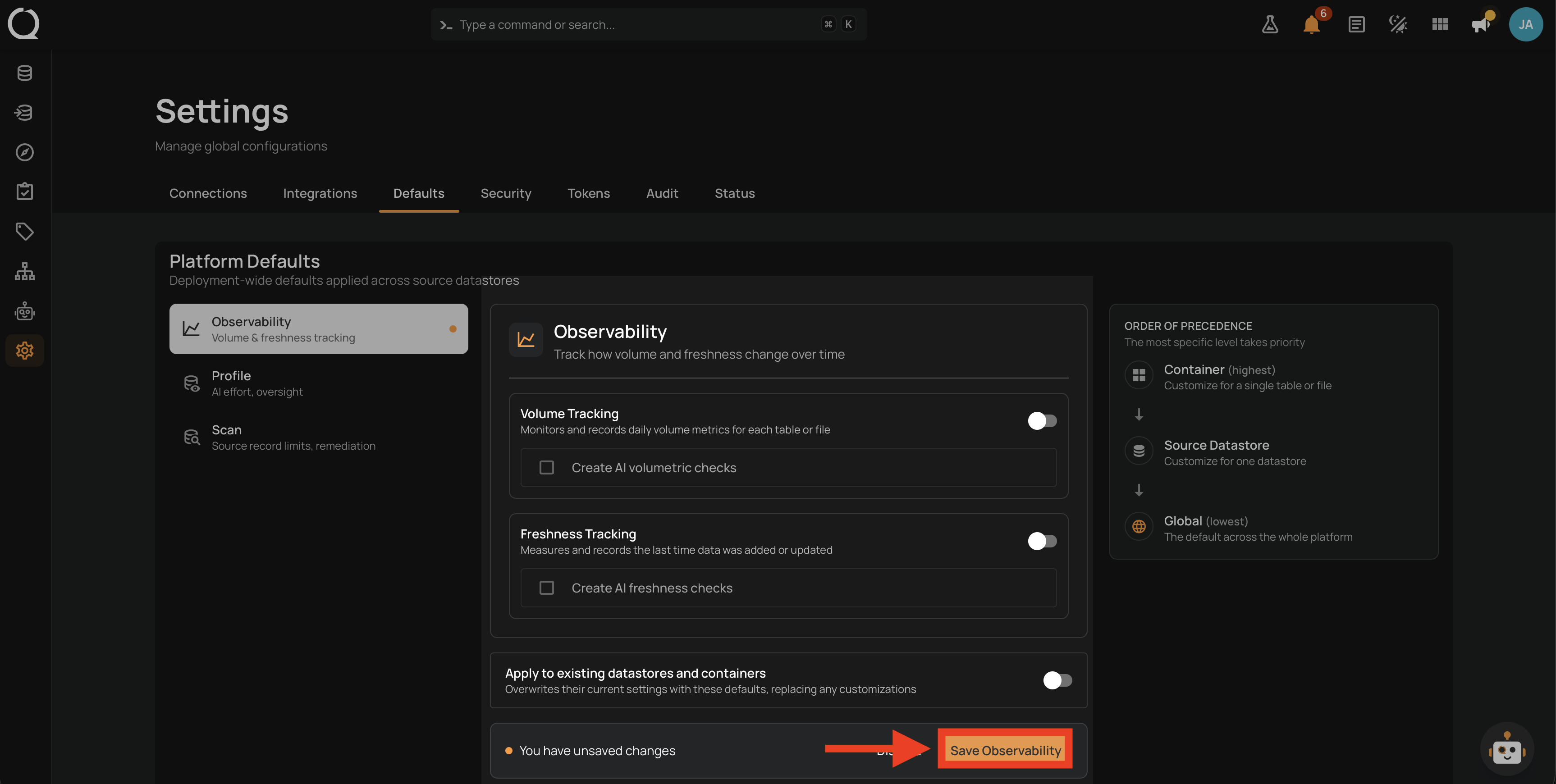Image resolution: width=1556 pixels, height=784 pixels.
Task: Switch to the Security tab
Action: coord(506,193)
